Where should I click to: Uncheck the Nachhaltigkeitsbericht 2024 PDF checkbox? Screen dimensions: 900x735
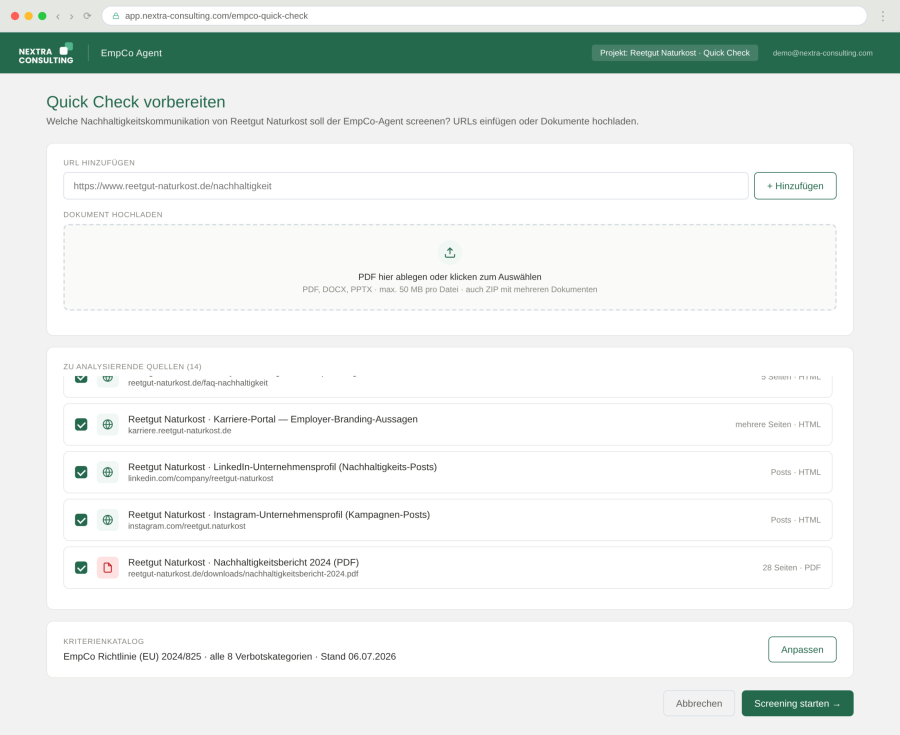[82, 567]
